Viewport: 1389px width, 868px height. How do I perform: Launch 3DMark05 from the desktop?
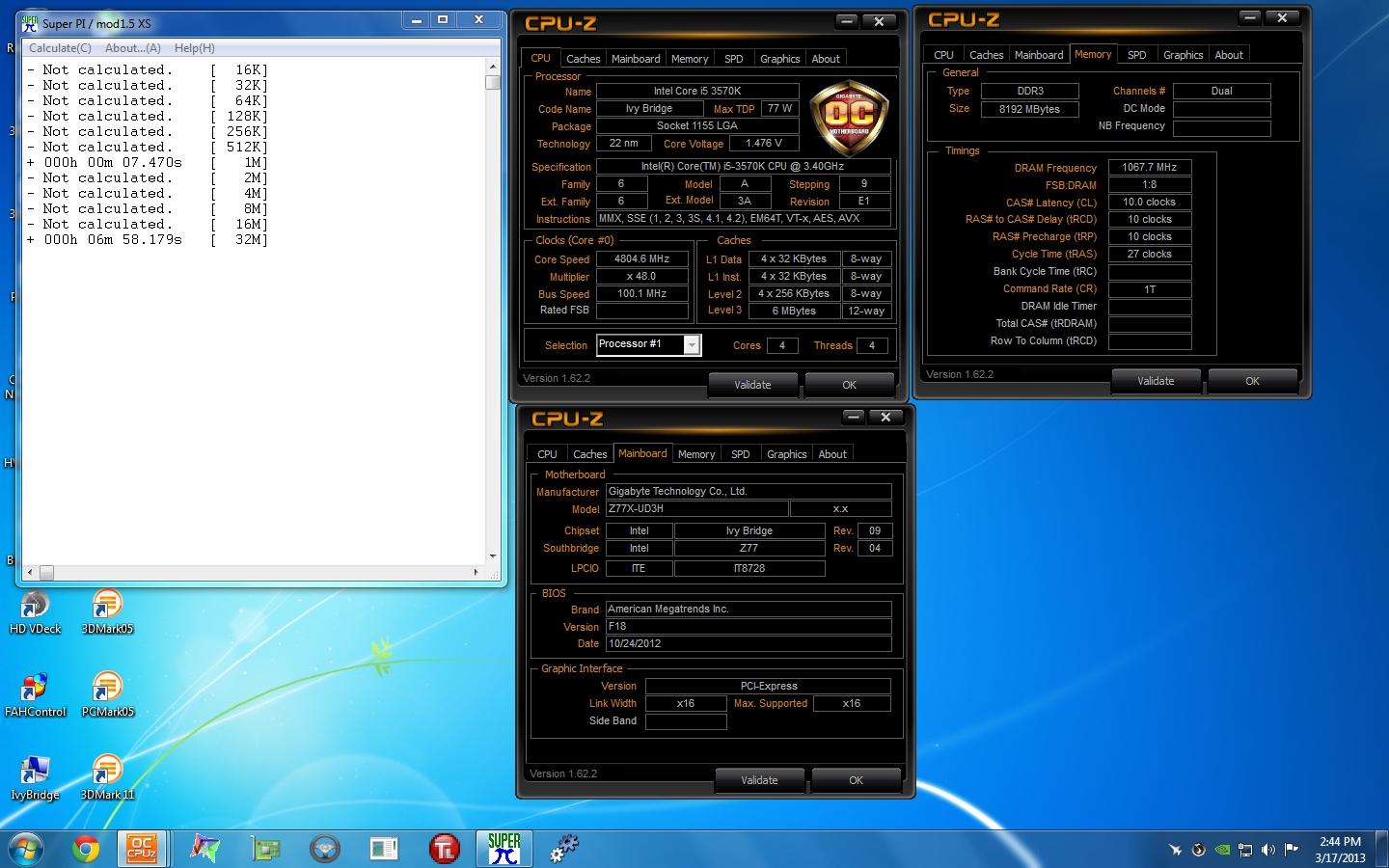tap(107, 611)
